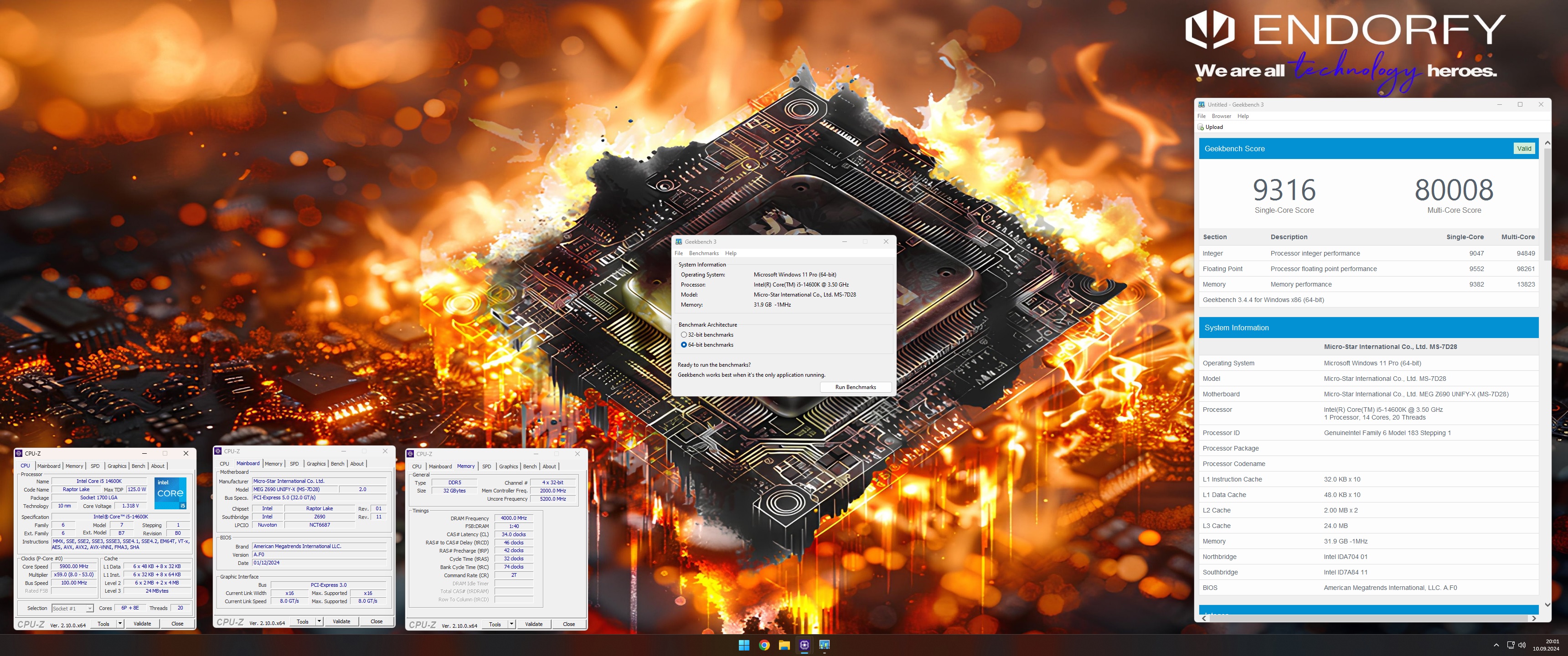
Task: Open Google Chrome from the taskbar
Action: pos(764,645)
